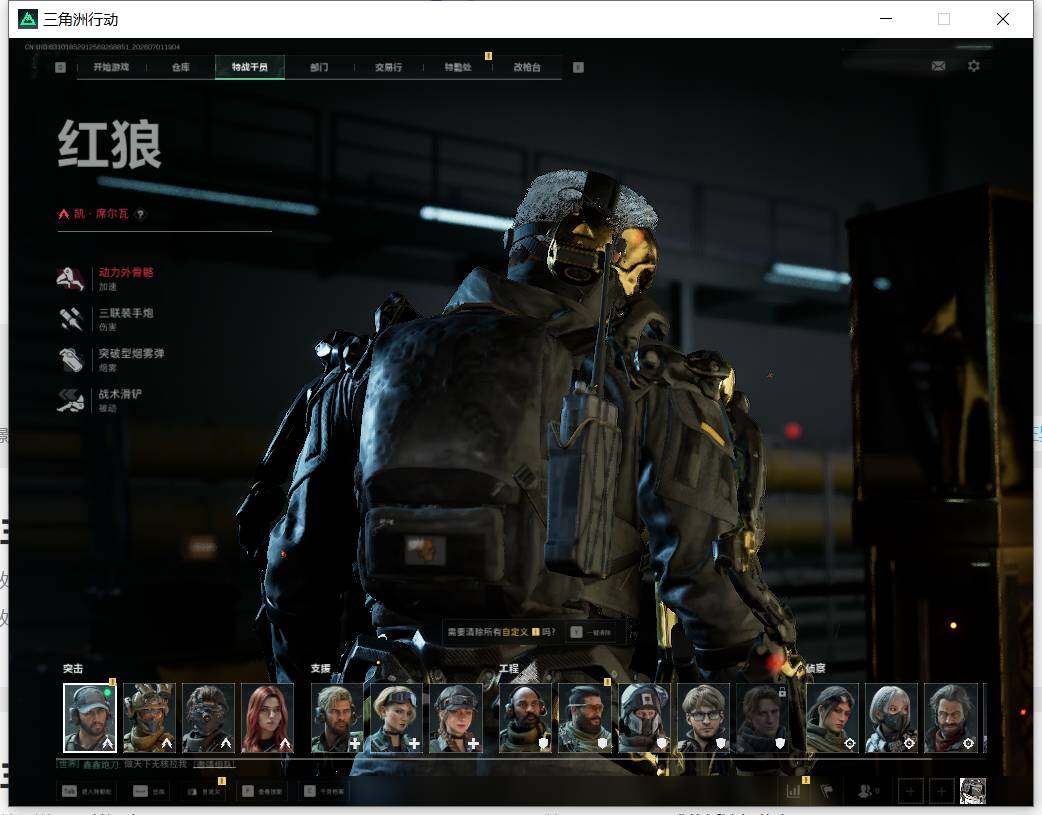This screenshot has width=1042, height=815.
Task: Click the fourth button in the bottom bar
Action: click(x=262, y=791)
